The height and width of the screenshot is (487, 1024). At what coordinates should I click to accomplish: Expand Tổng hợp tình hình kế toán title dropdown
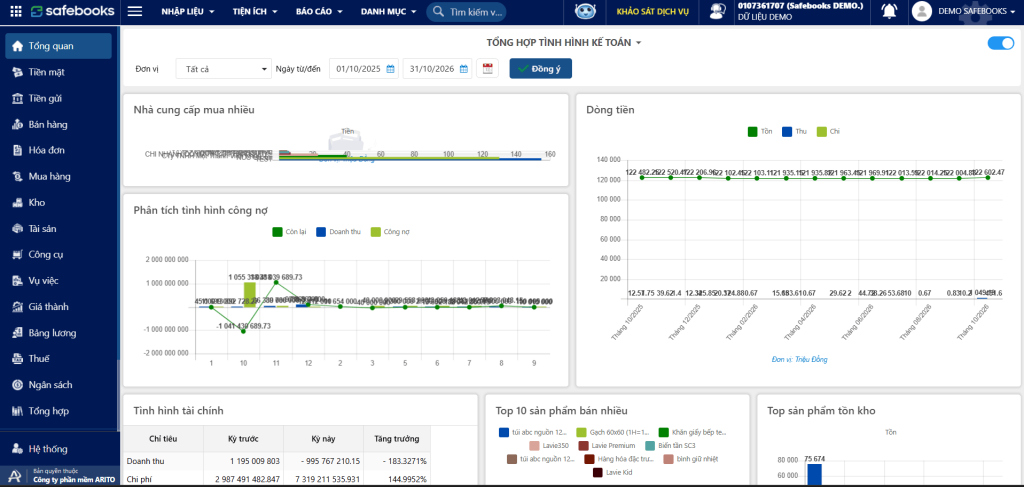[x=564, y=42]
